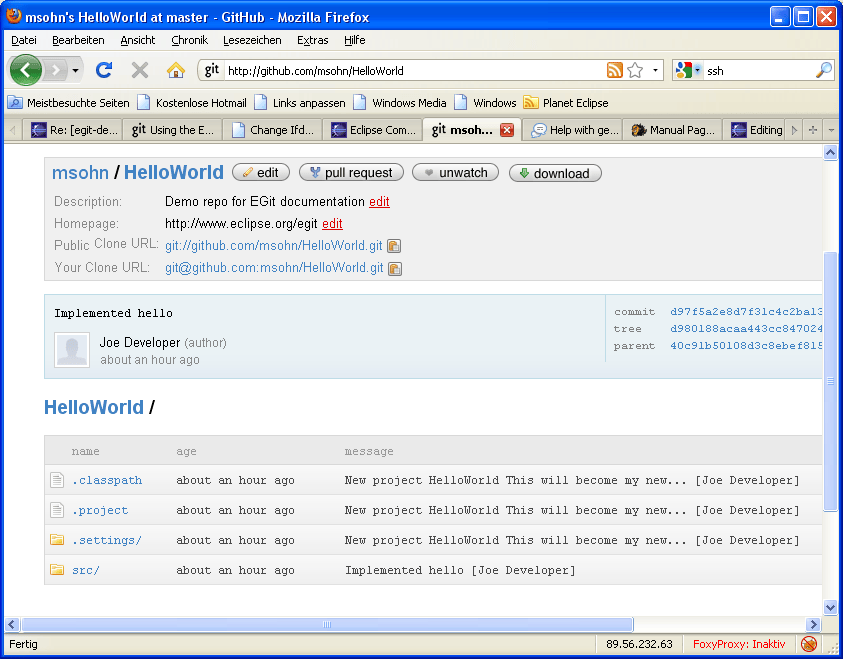Click the FoxyProxy status bar icon
Screen dimensions: 843x659
pyautogui.click(x=809, y=643)
